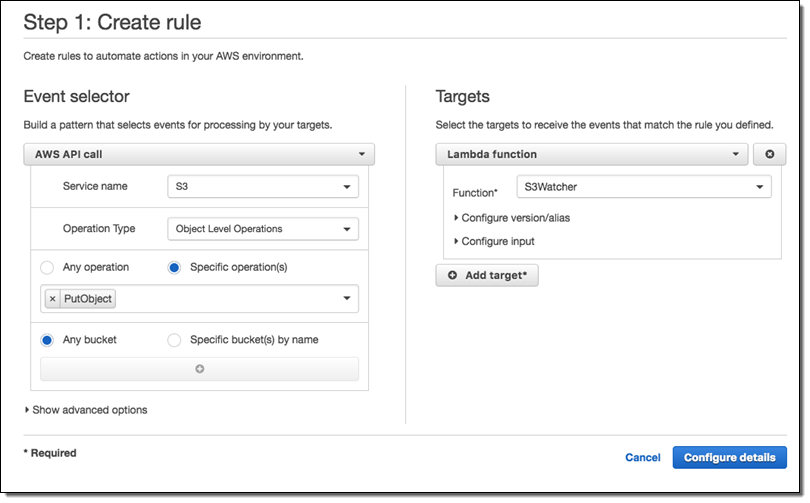
Task: Select the Specific operation(s) radio button
Action: tap(174, 267)
